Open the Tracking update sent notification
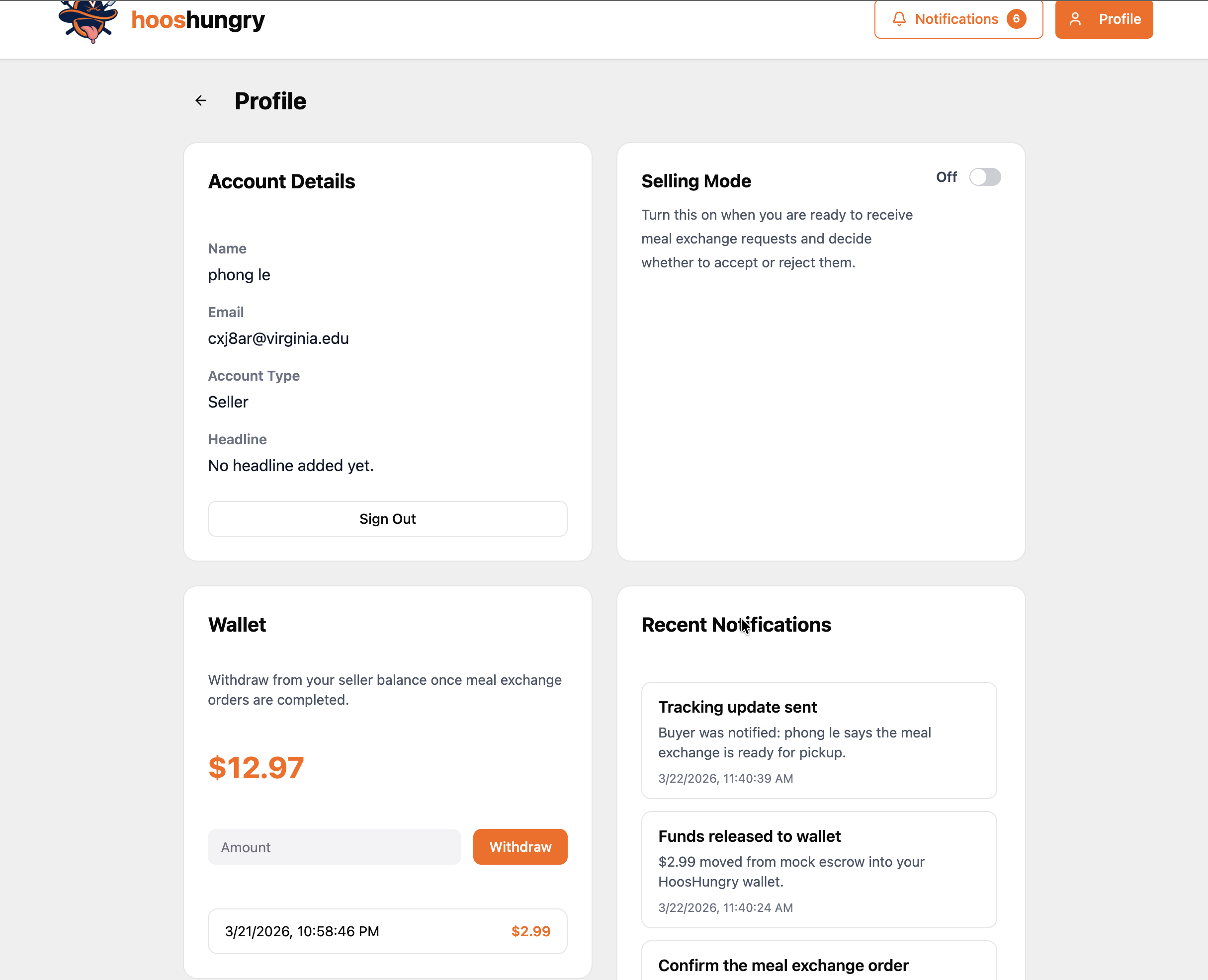This screenshot has height=980, width=1208. [x=819, y=740]
